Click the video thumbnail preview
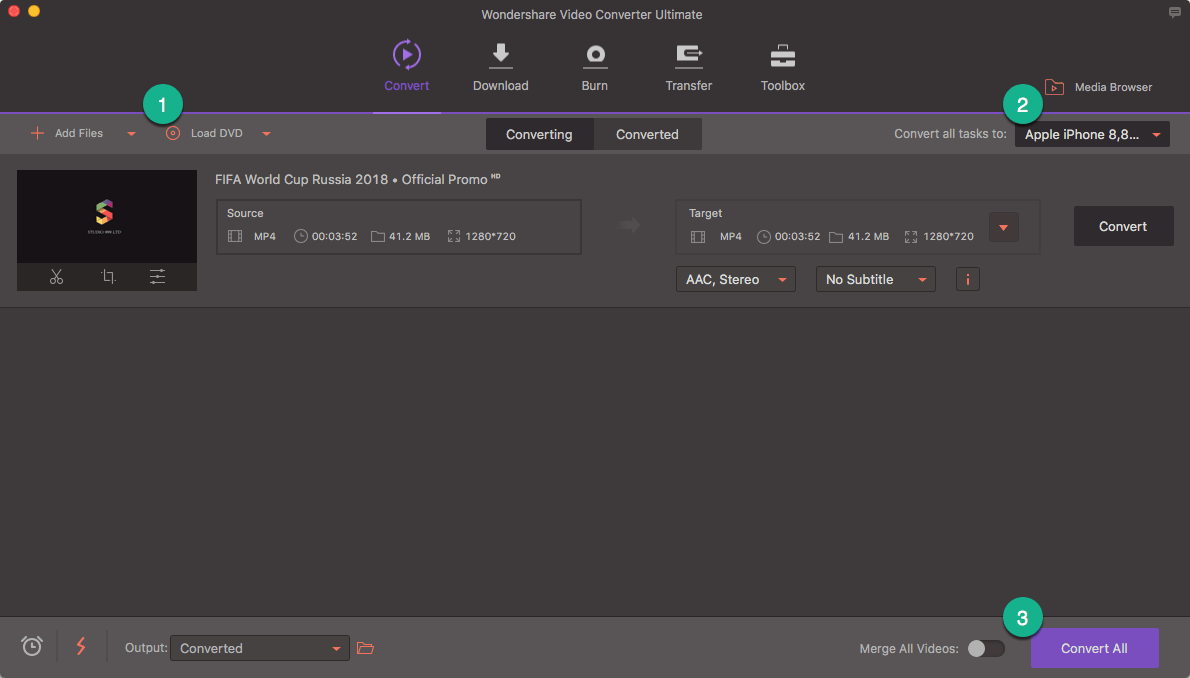The height and width of the screenshot is (678, 1190). [106, 216]
